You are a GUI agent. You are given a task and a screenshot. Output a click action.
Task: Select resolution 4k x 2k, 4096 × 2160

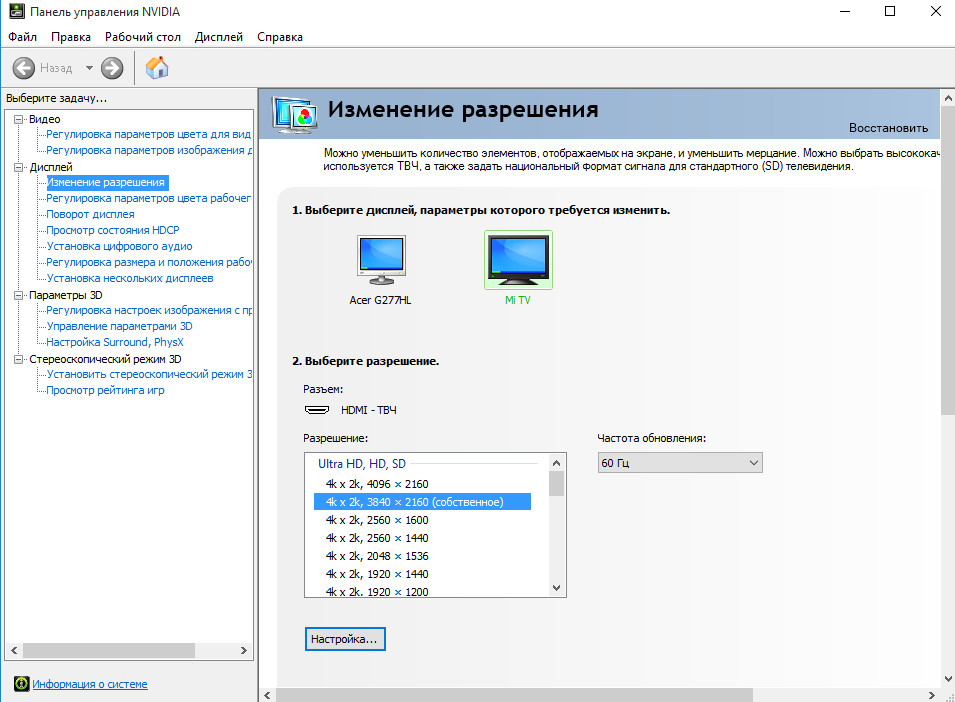[x=377, y=484]
